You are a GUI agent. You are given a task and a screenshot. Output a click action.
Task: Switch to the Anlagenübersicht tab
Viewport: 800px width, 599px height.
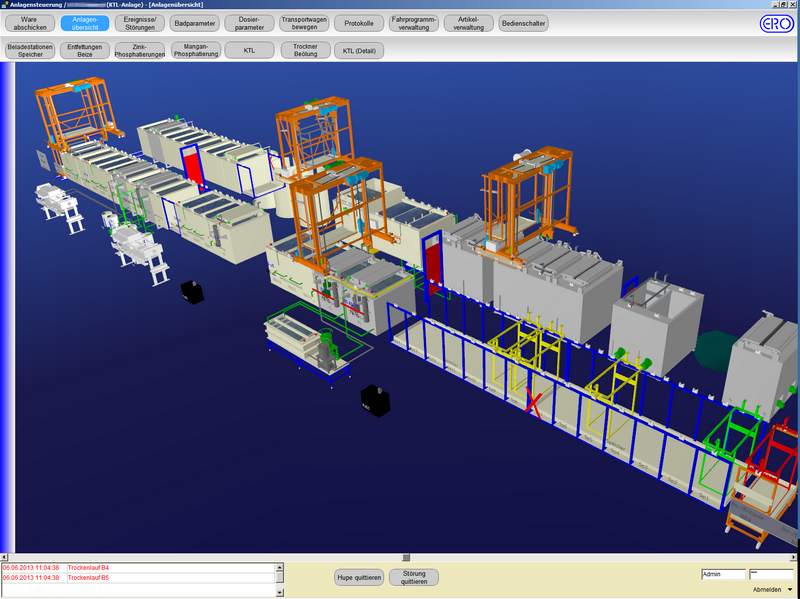pos(85,23)
